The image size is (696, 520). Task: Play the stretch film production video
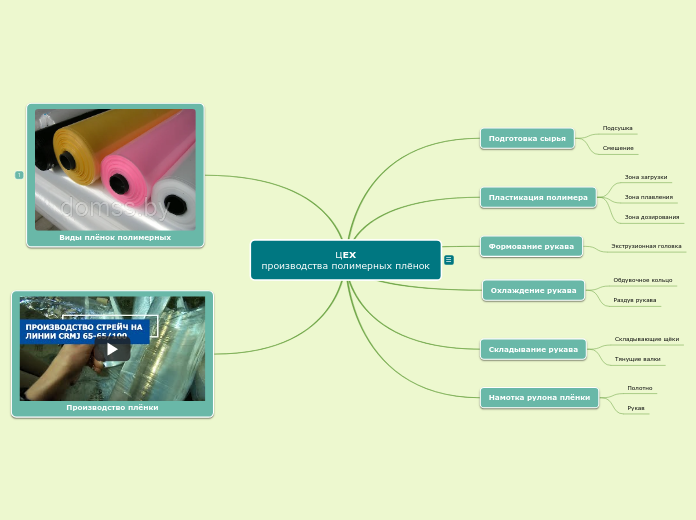pyautogui.click(x=112, y=349)
